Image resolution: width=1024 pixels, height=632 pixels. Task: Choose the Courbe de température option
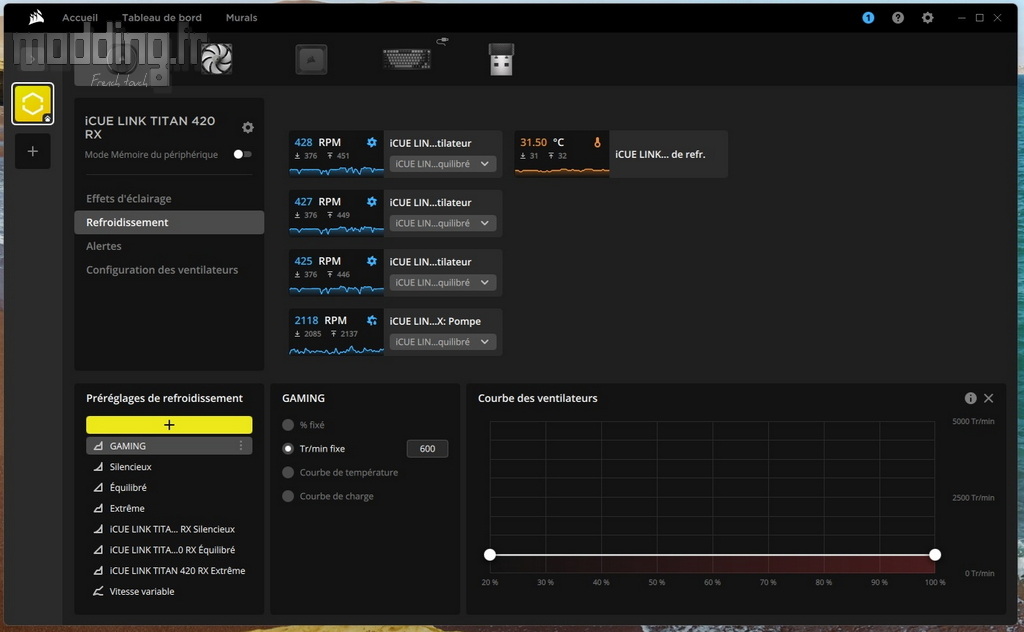point(288,472)
